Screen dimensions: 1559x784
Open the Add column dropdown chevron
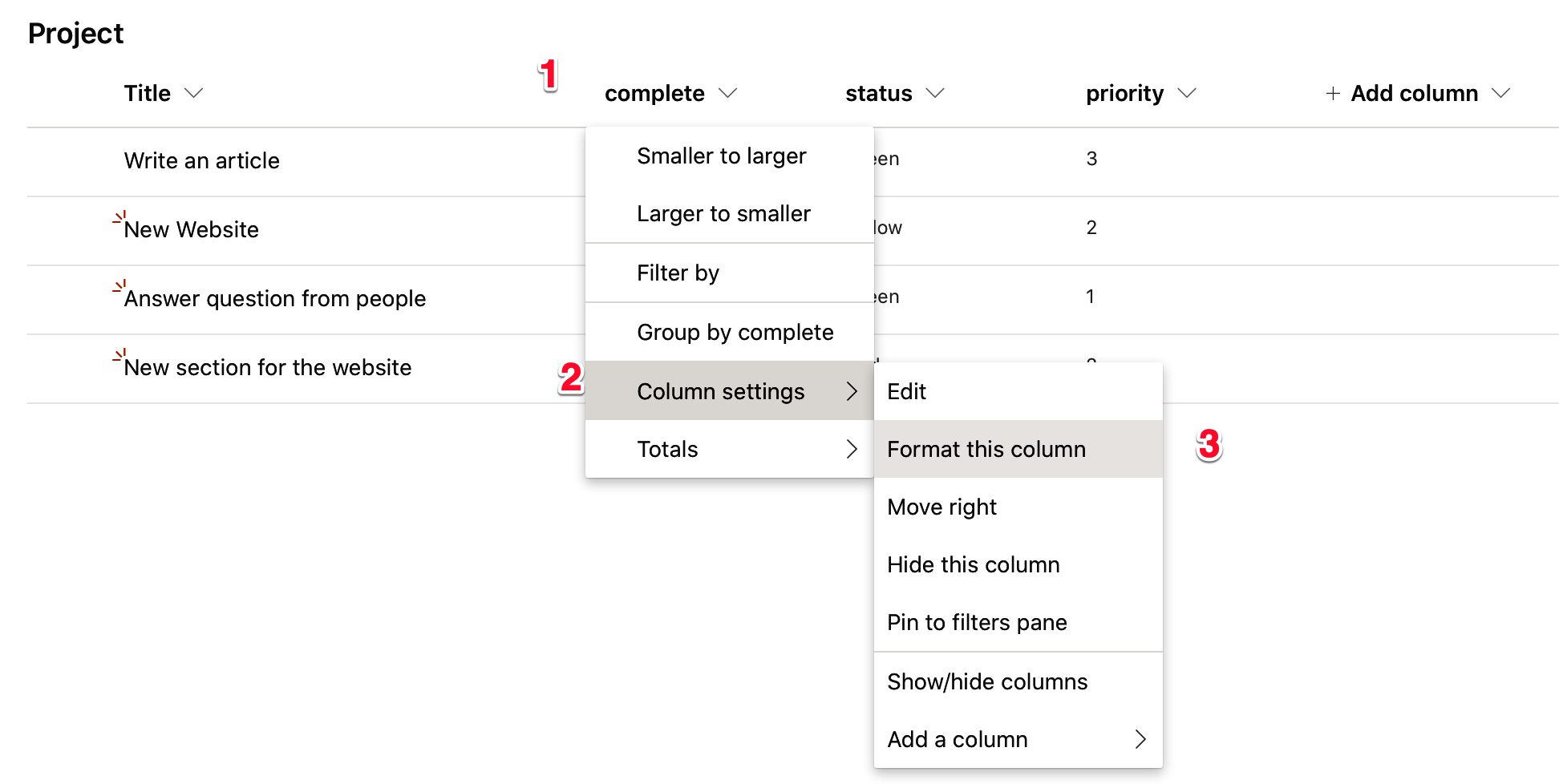click(1501, 93)
